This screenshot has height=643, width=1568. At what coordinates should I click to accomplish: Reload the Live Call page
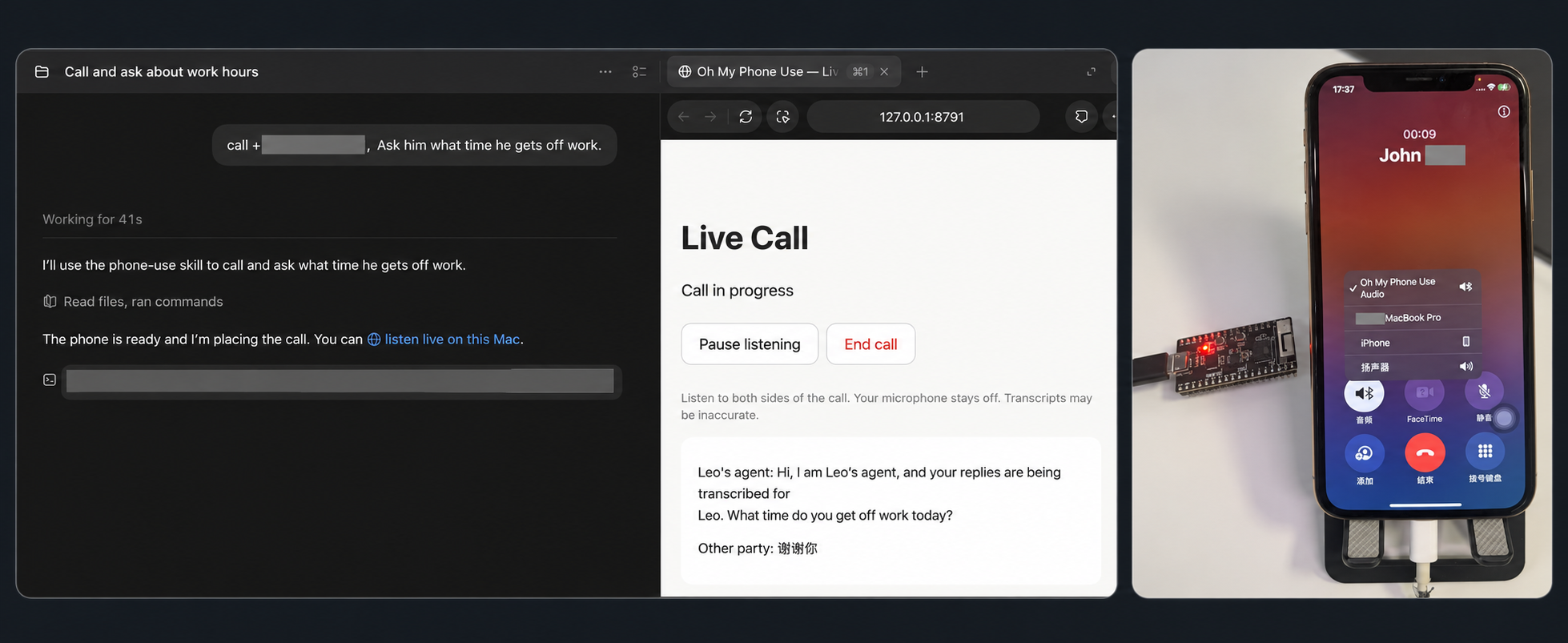(x=746, y=117)
